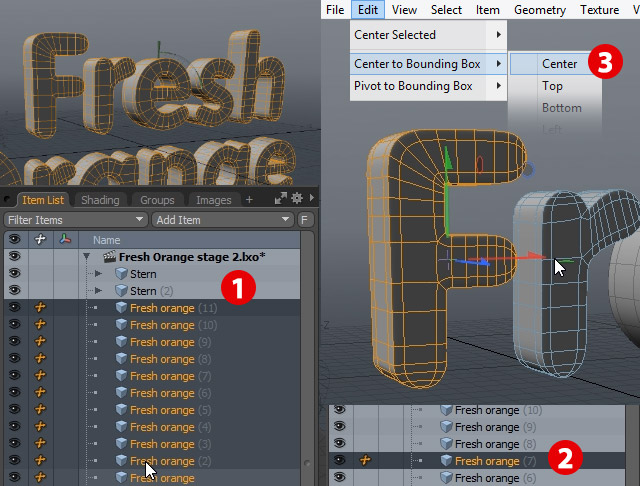Select Top in the submenu
Screen dimensions: 640x486
(x=552, y=86)
